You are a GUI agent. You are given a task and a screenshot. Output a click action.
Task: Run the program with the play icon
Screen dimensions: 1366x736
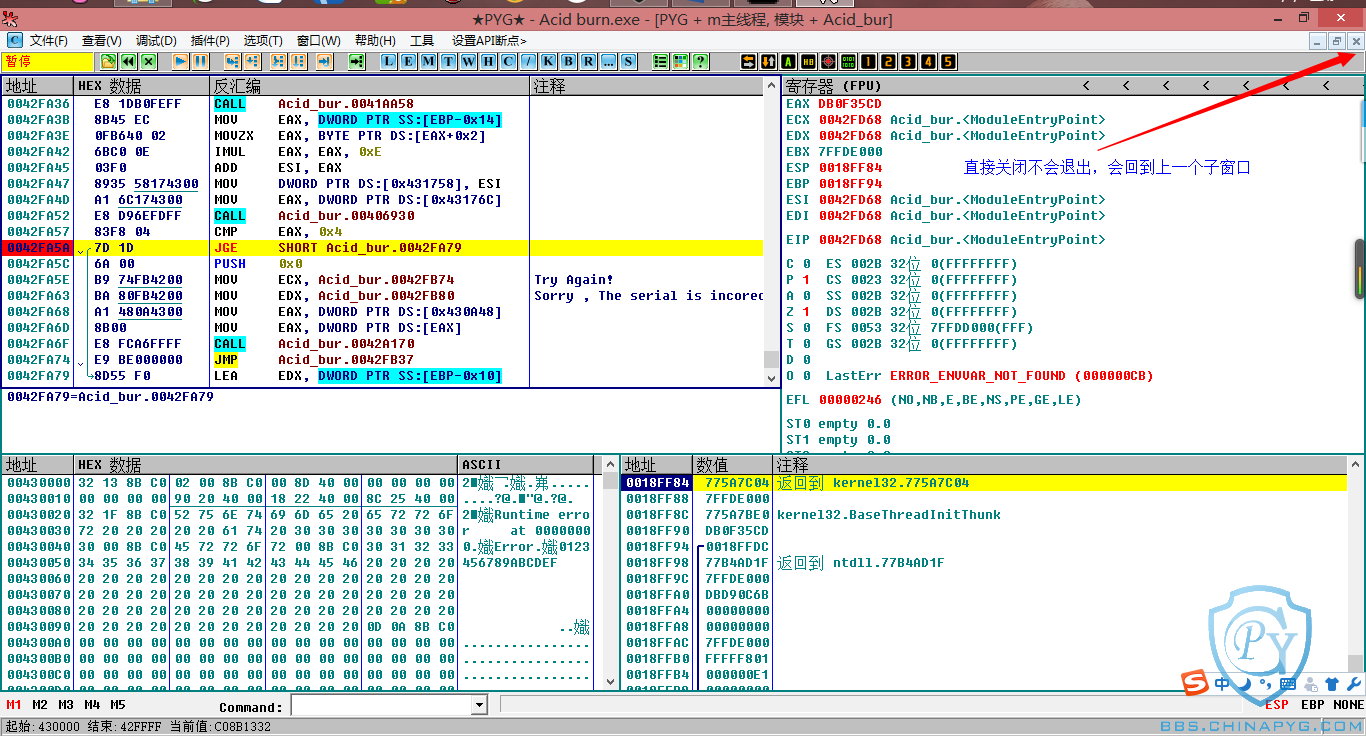tap(180, 61)
